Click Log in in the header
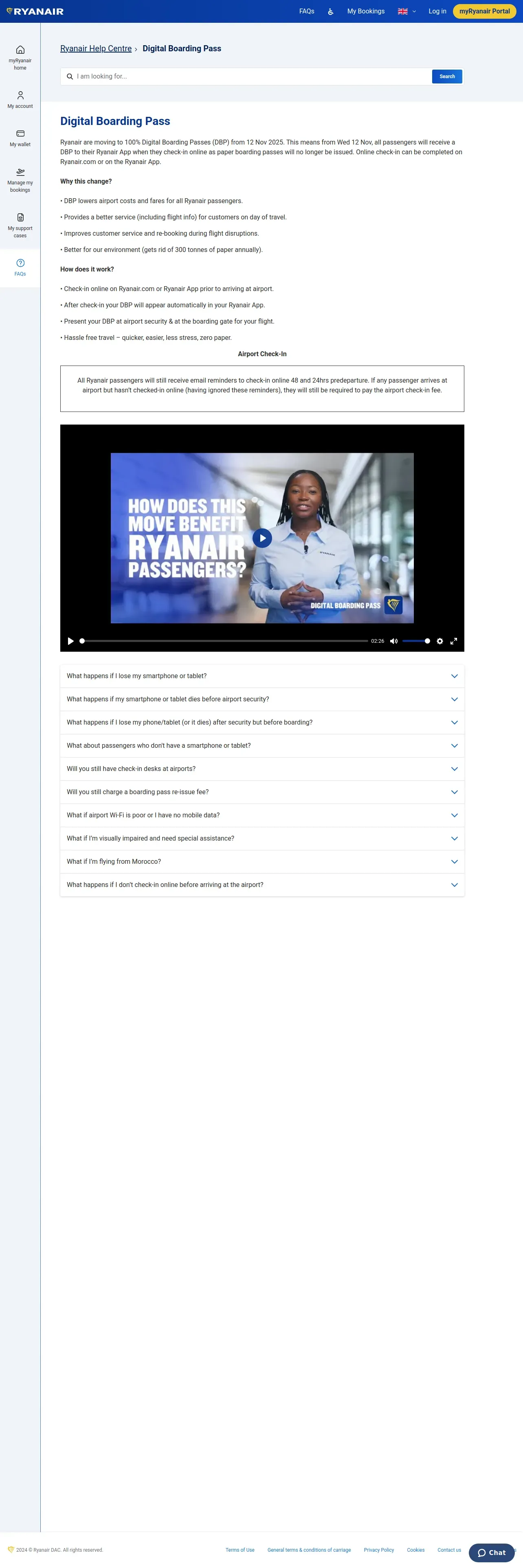The height and width of the screenshot is (1568, 523). tap(437, 11)
